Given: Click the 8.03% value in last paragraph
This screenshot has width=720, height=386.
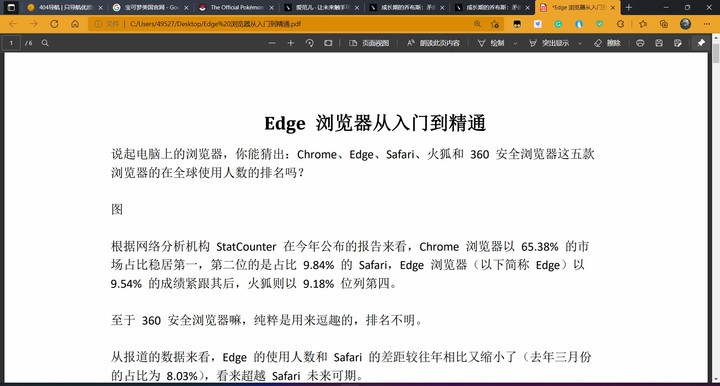Looking at the screenshot, I should point(181,376).
